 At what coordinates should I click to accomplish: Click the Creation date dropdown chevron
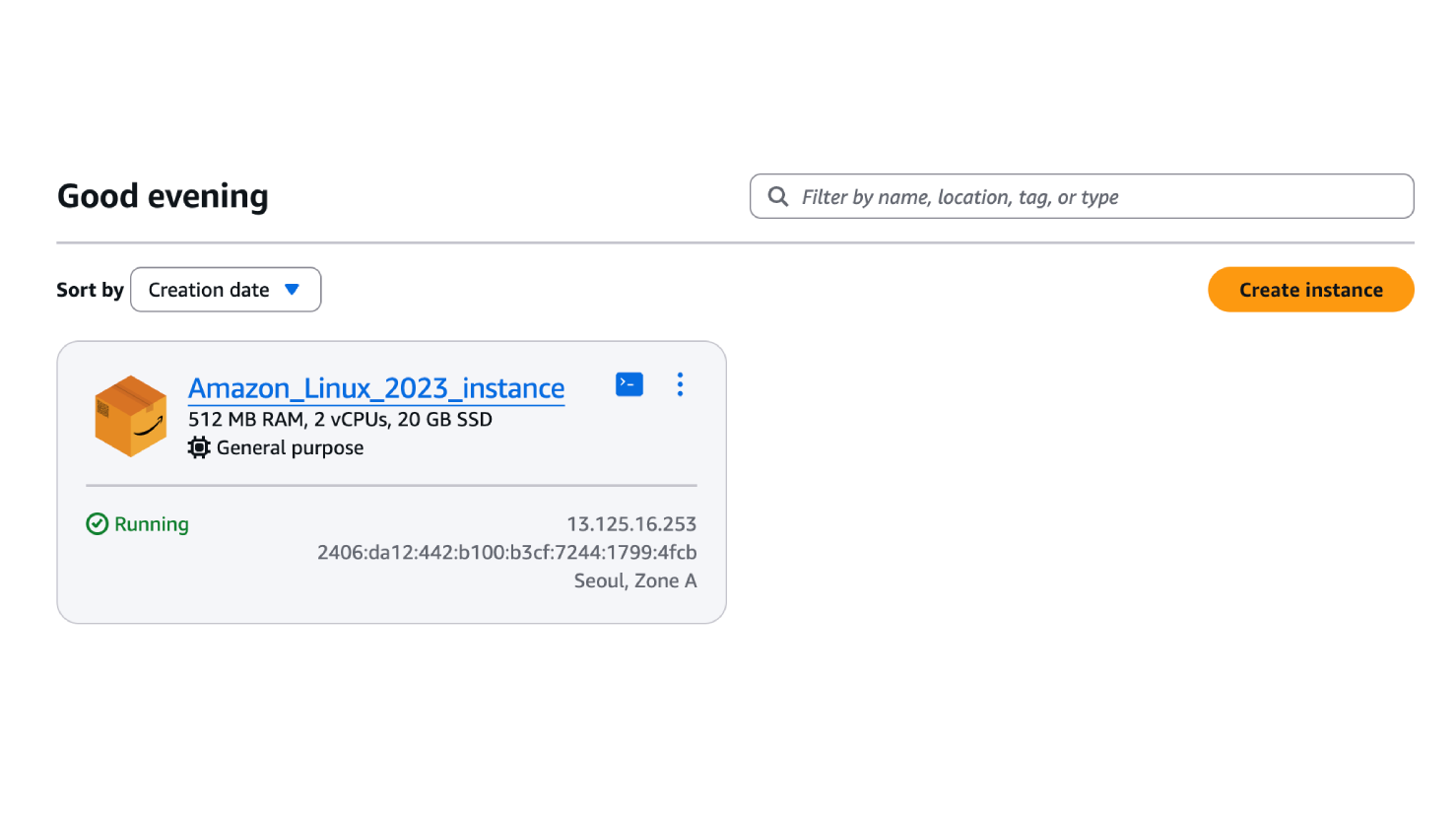point(293,289)
